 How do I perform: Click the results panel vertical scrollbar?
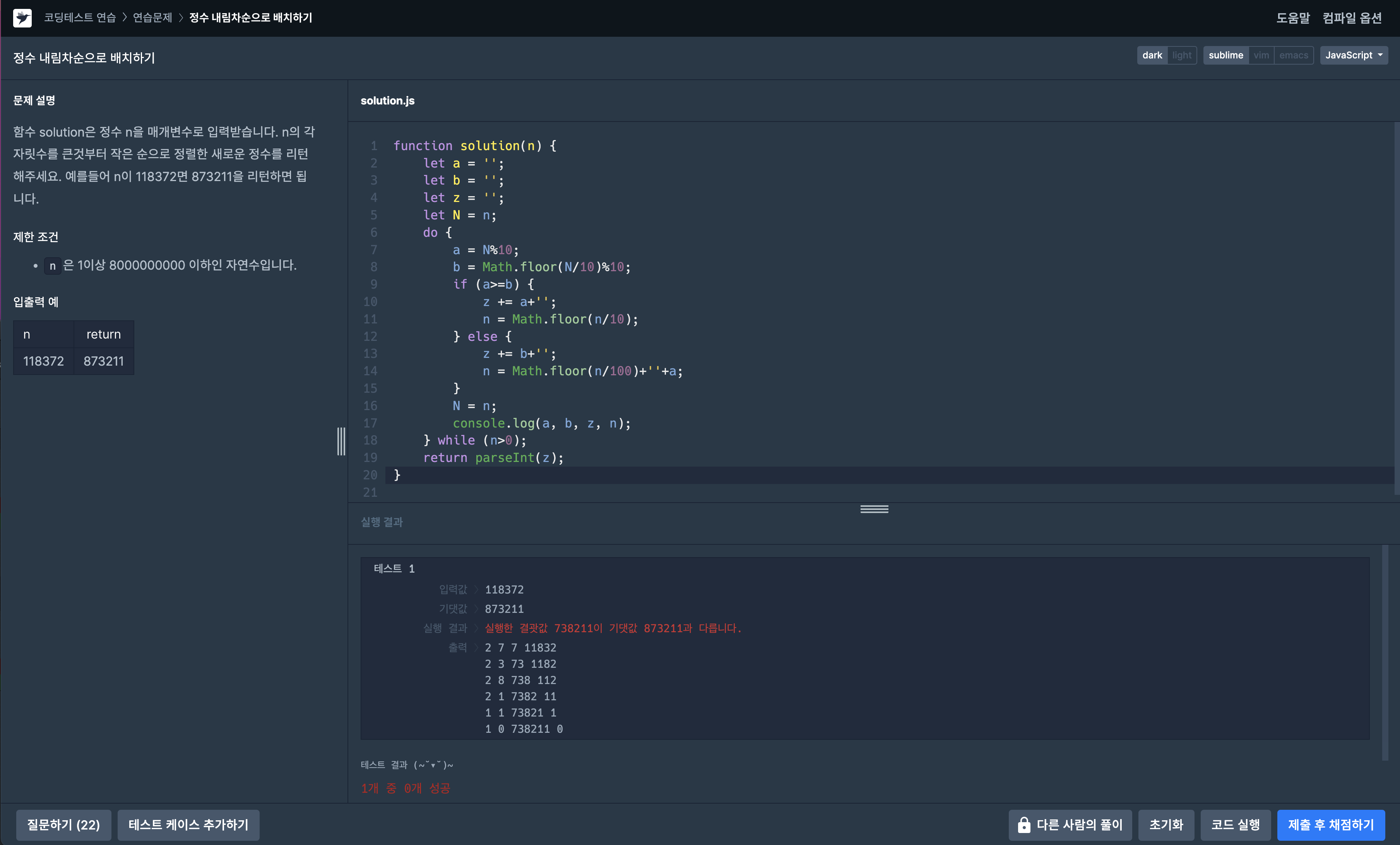click(x=1385, y=652)
